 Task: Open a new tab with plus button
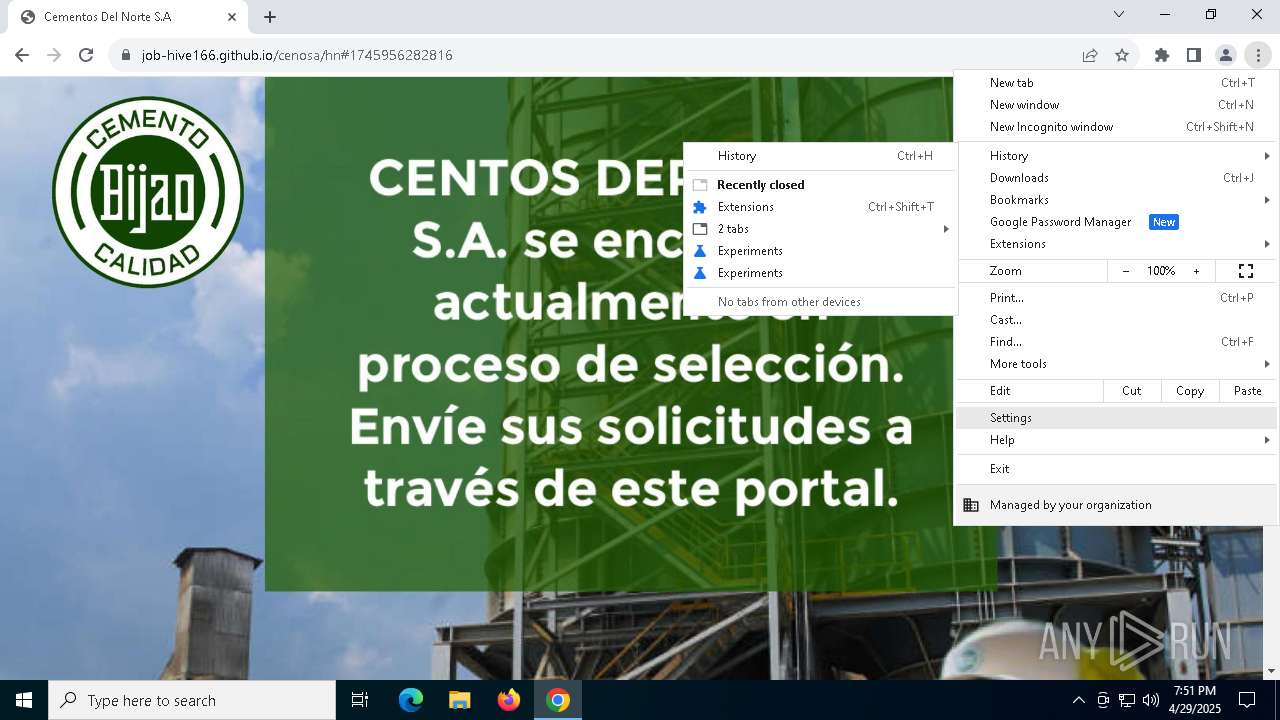[x=270, y=17]
